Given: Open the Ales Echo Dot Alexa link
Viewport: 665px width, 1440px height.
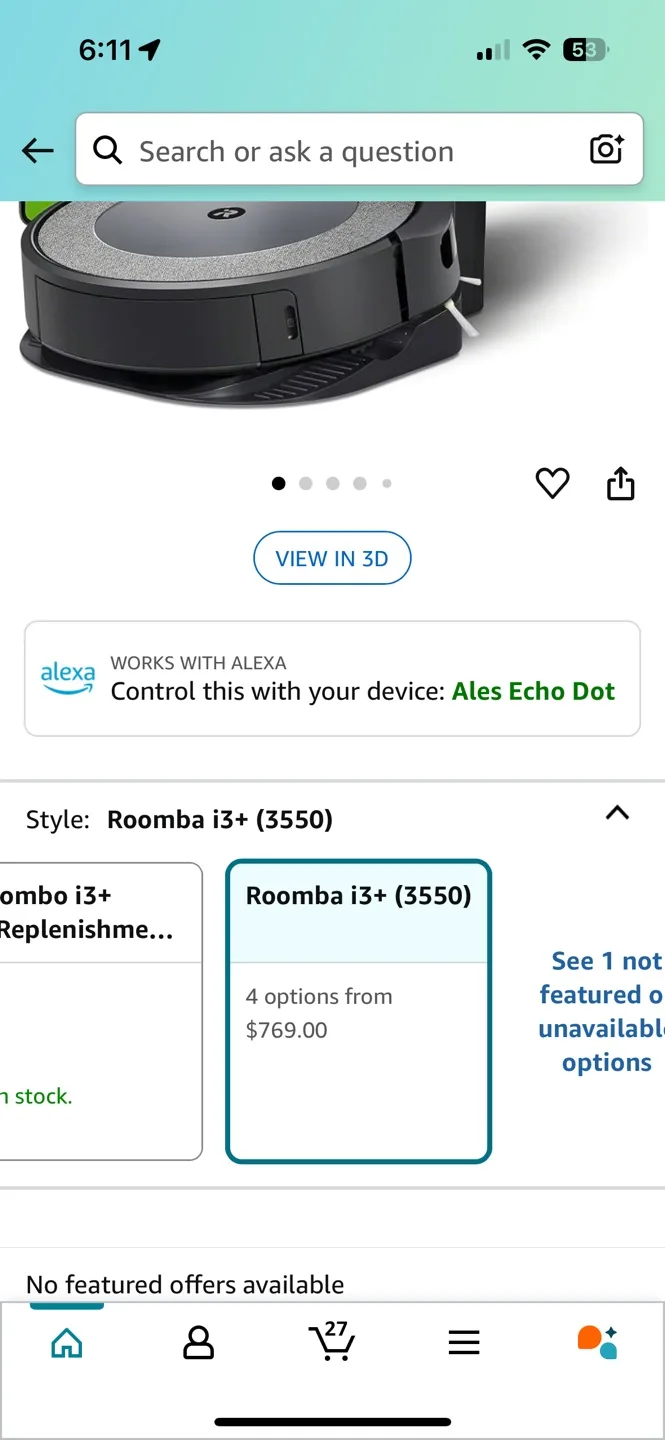Looking at the screenshot, I should (533, 691).
